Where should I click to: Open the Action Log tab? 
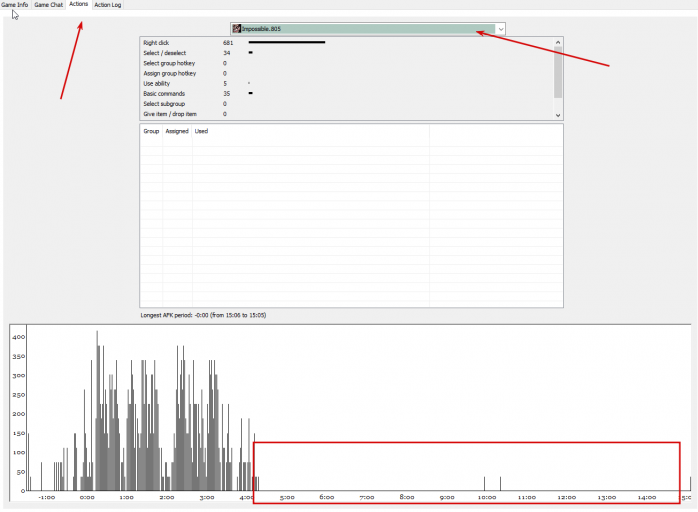[108, 4]
